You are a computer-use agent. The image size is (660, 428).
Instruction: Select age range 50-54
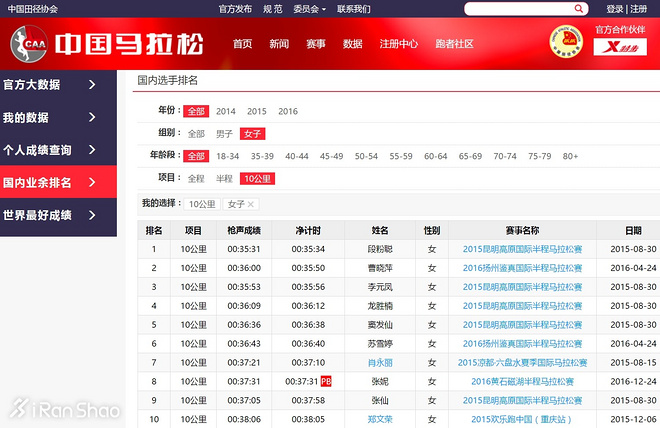coord(366,156)
